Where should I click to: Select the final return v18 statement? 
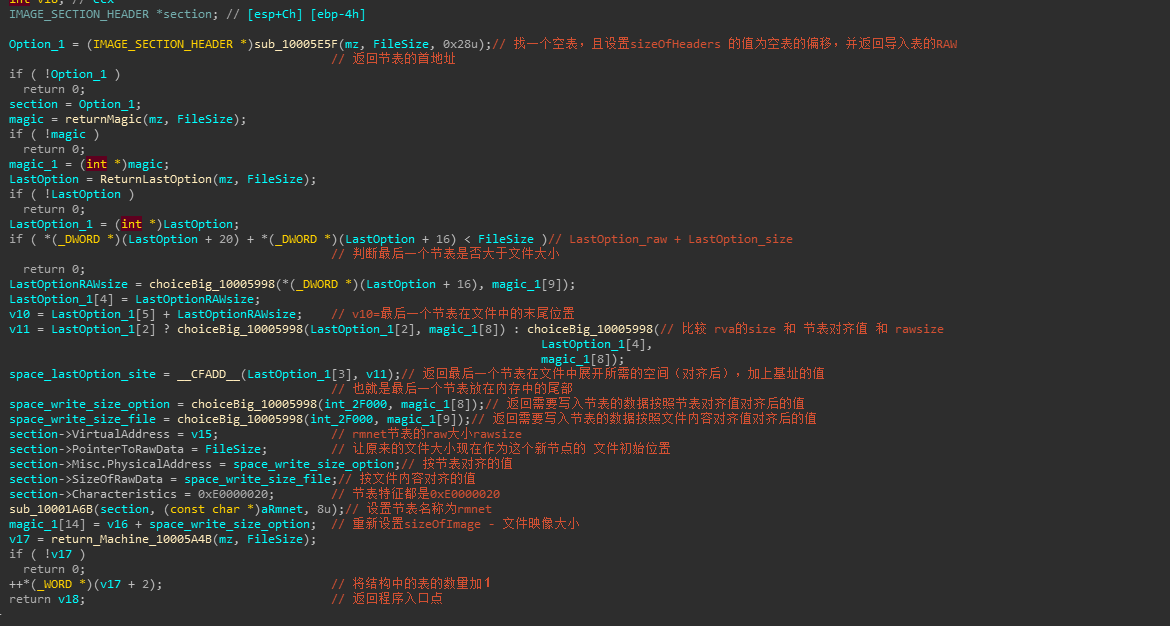pos(45,598)
